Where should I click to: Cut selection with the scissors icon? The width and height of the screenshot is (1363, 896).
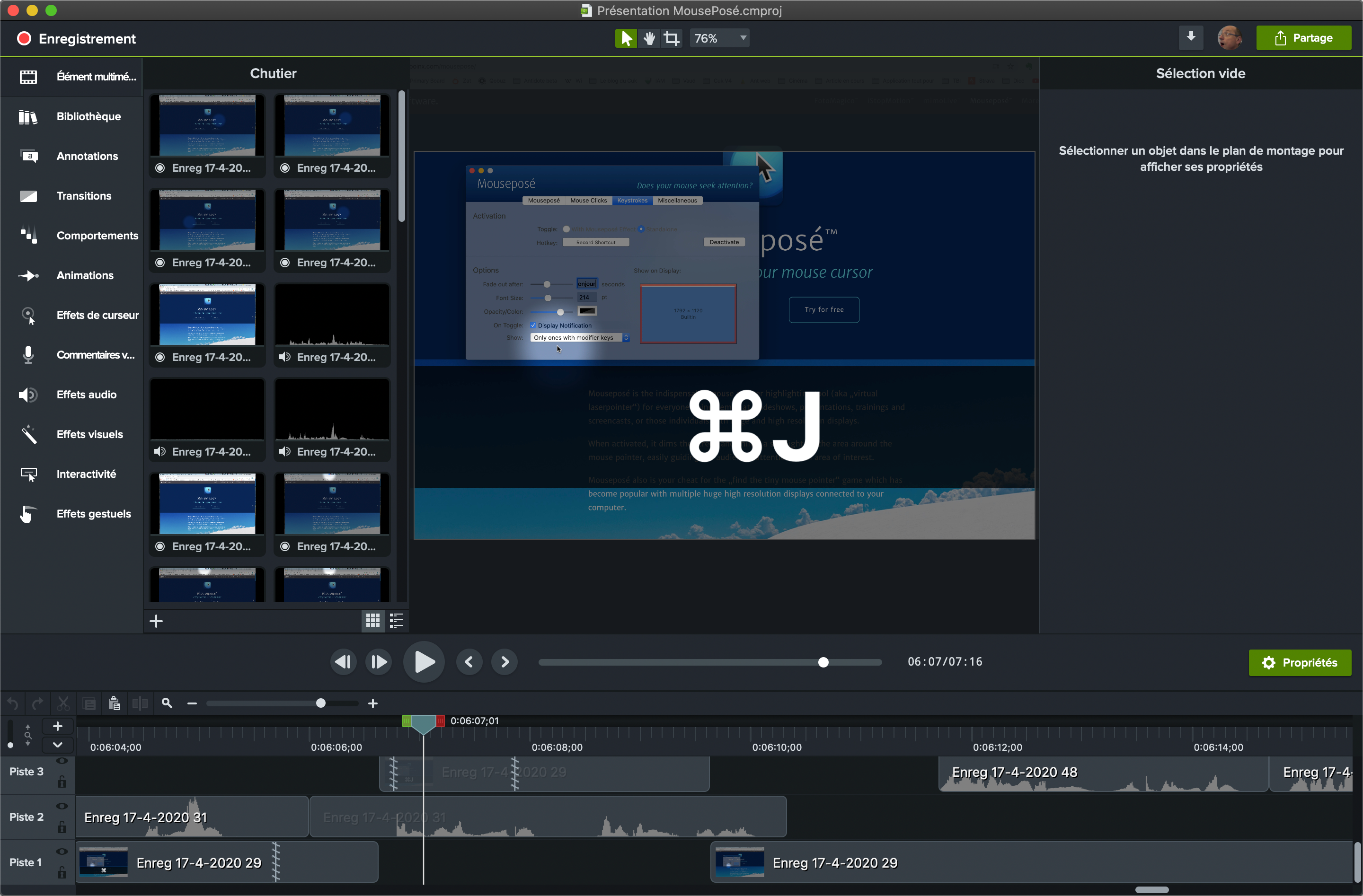pyautogui.click(x=63, y=703)
